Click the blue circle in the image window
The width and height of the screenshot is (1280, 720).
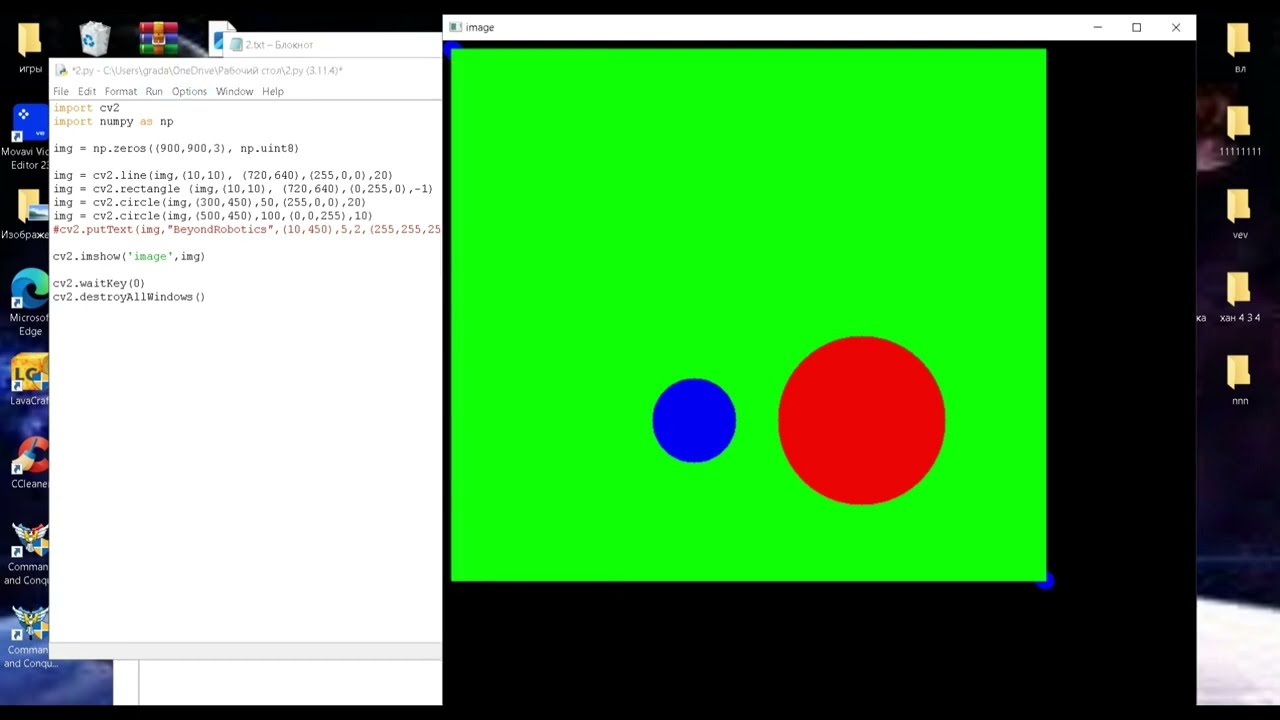(694, 420)
